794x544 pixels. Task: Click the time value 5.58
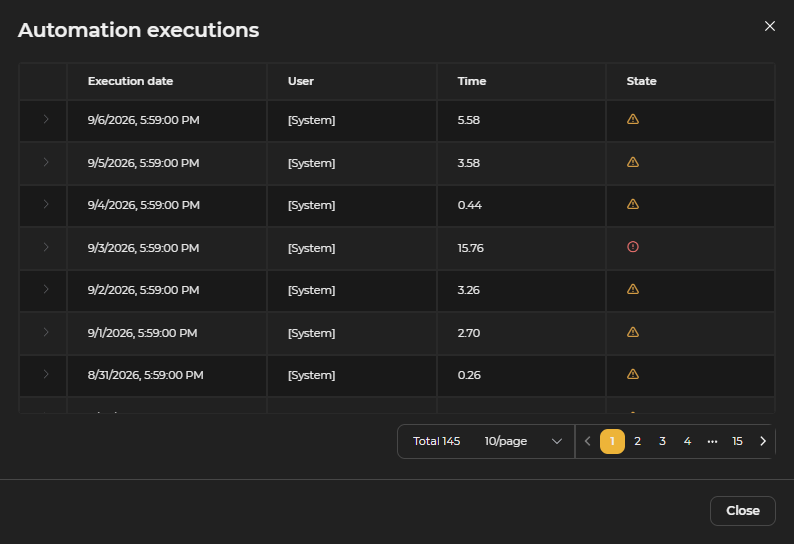click(468, 120)
